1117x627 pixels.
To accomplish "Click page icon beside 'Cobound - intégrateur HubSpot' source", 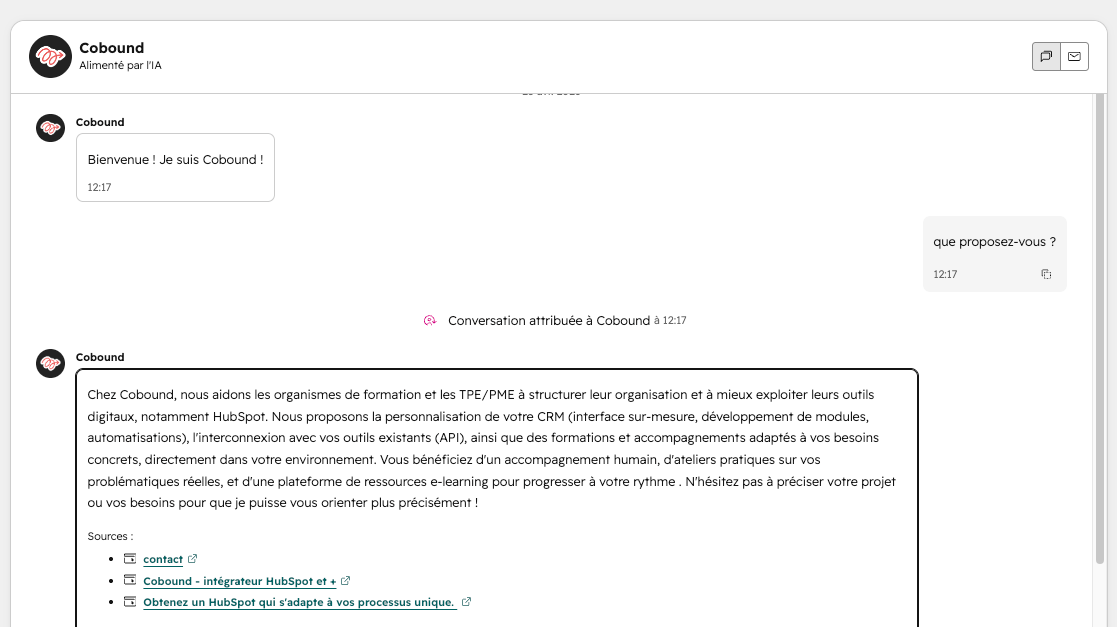I will pos(129,581).
